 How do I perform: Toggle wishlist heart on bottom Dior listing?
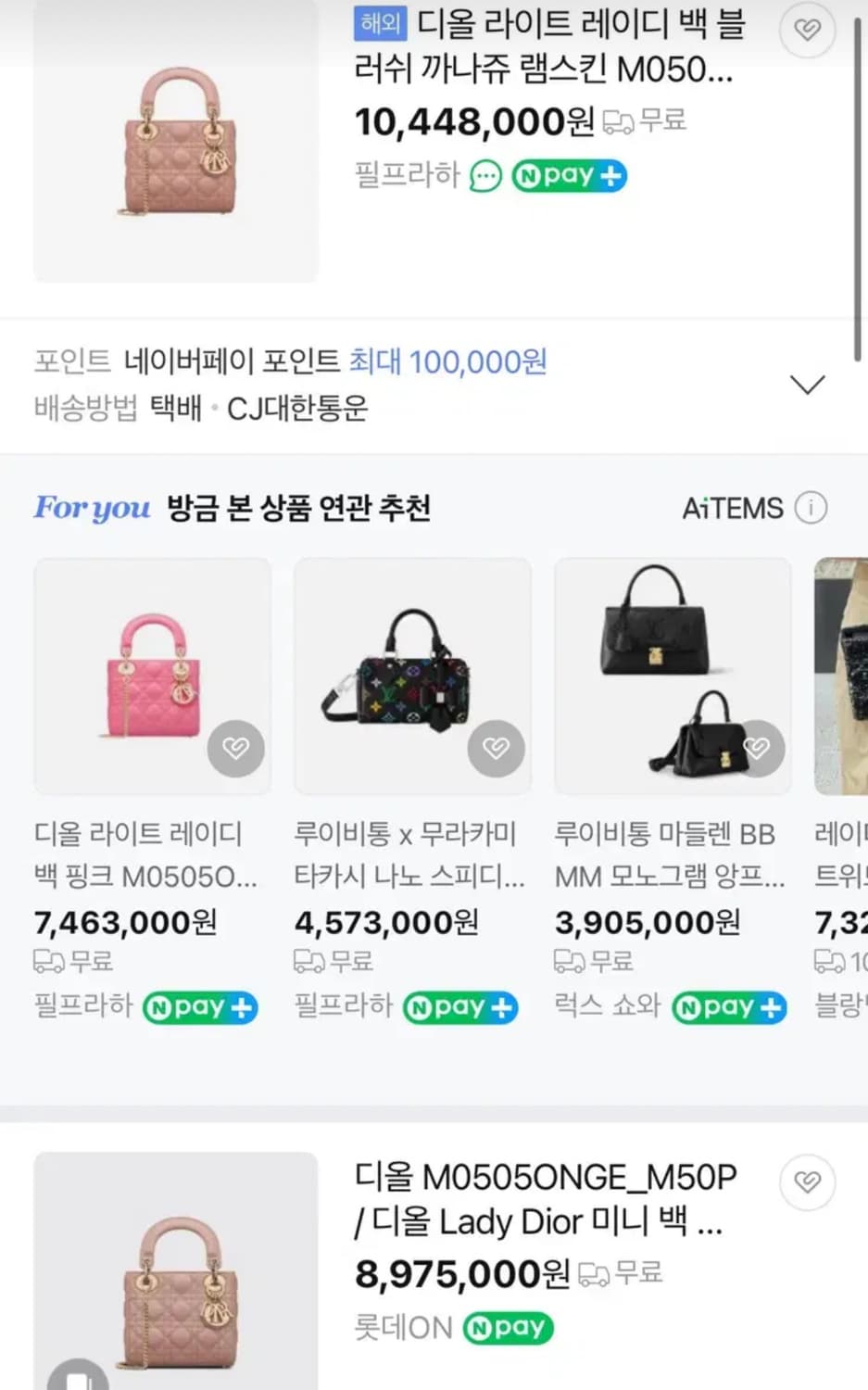tap(807, 1182)
